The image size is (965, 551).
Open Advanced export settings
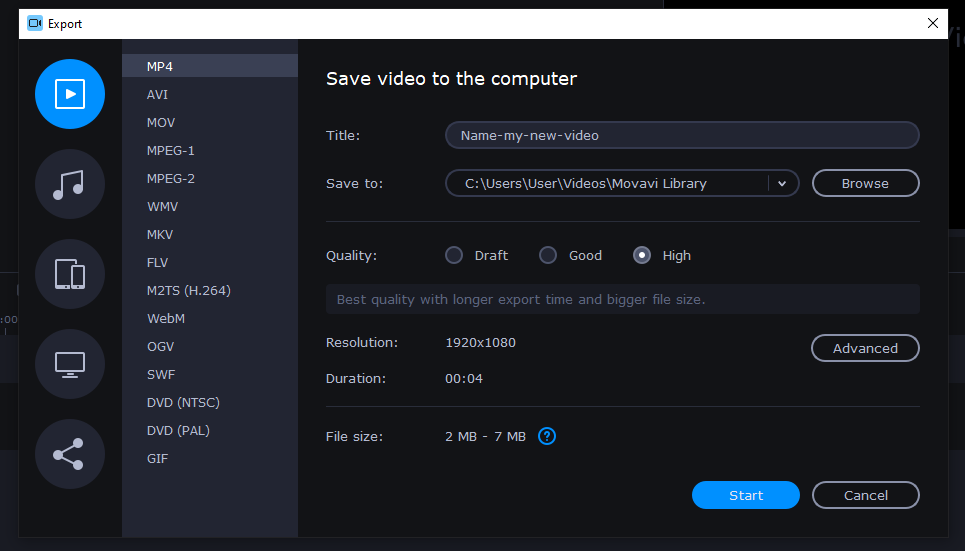pyautogui.click(x=865, y=348)
